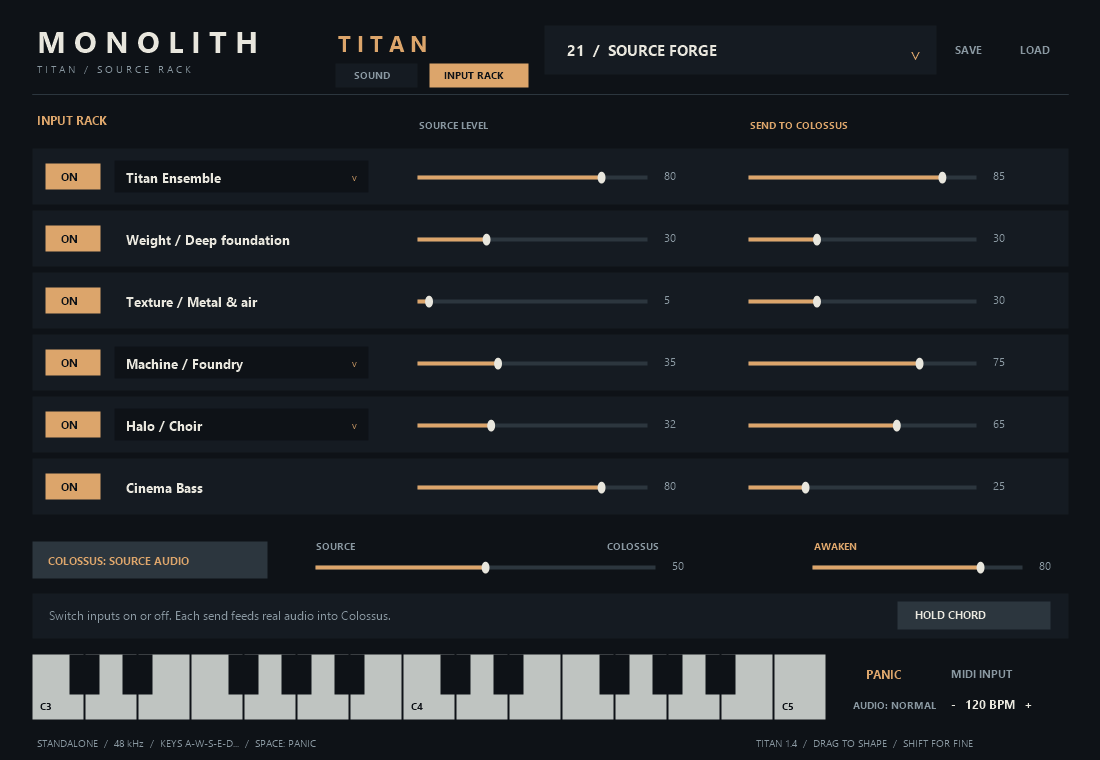The image size is (1100, 760).
Task: Click the SAVE preset button
Action: point(968,50)
